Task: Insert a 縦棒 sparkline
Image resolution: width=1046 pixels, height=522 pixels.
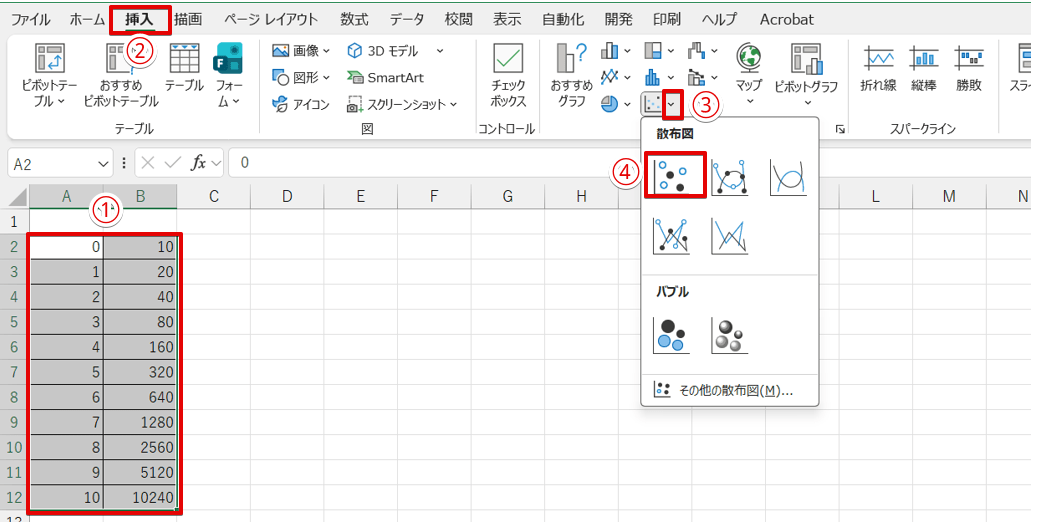Action: pos(924,69)
